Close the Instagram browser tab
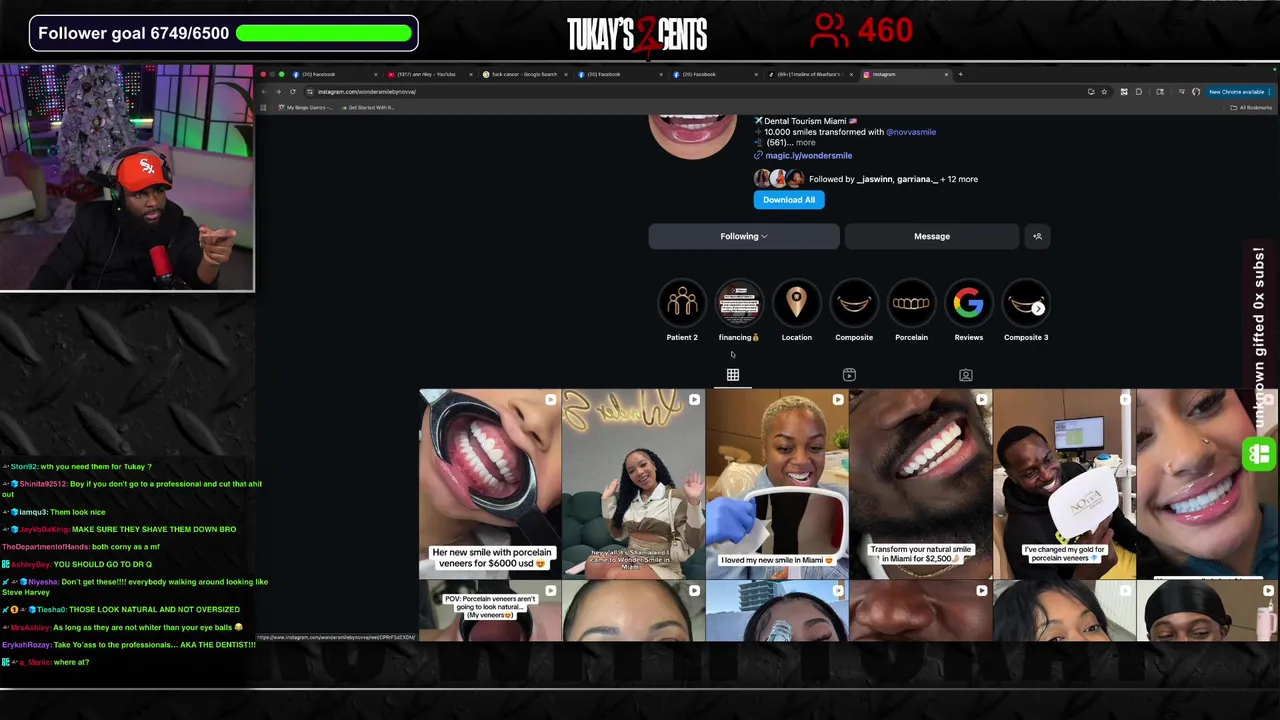This screenshot has width=1280, height=720. pyautogui.click(x=946, y=74)
